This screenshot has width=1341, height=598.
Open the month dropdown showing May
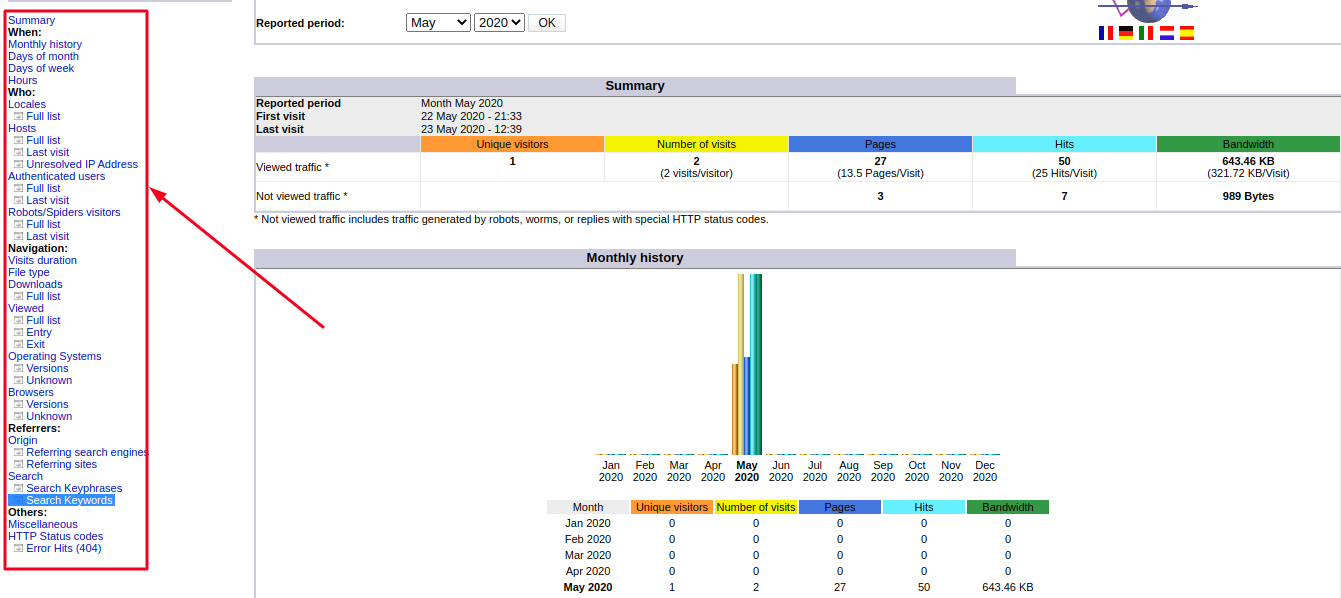click(437, 21)
